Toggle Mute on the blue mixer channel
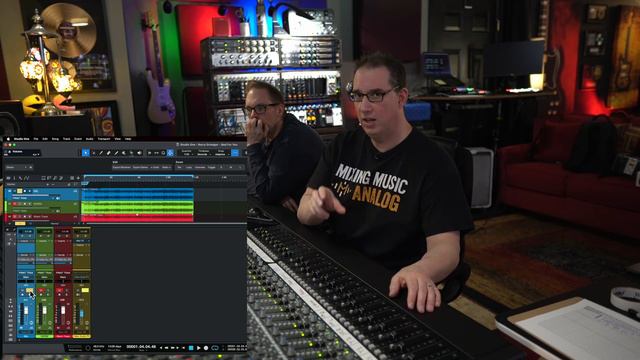640x360 pixels. 22,290
